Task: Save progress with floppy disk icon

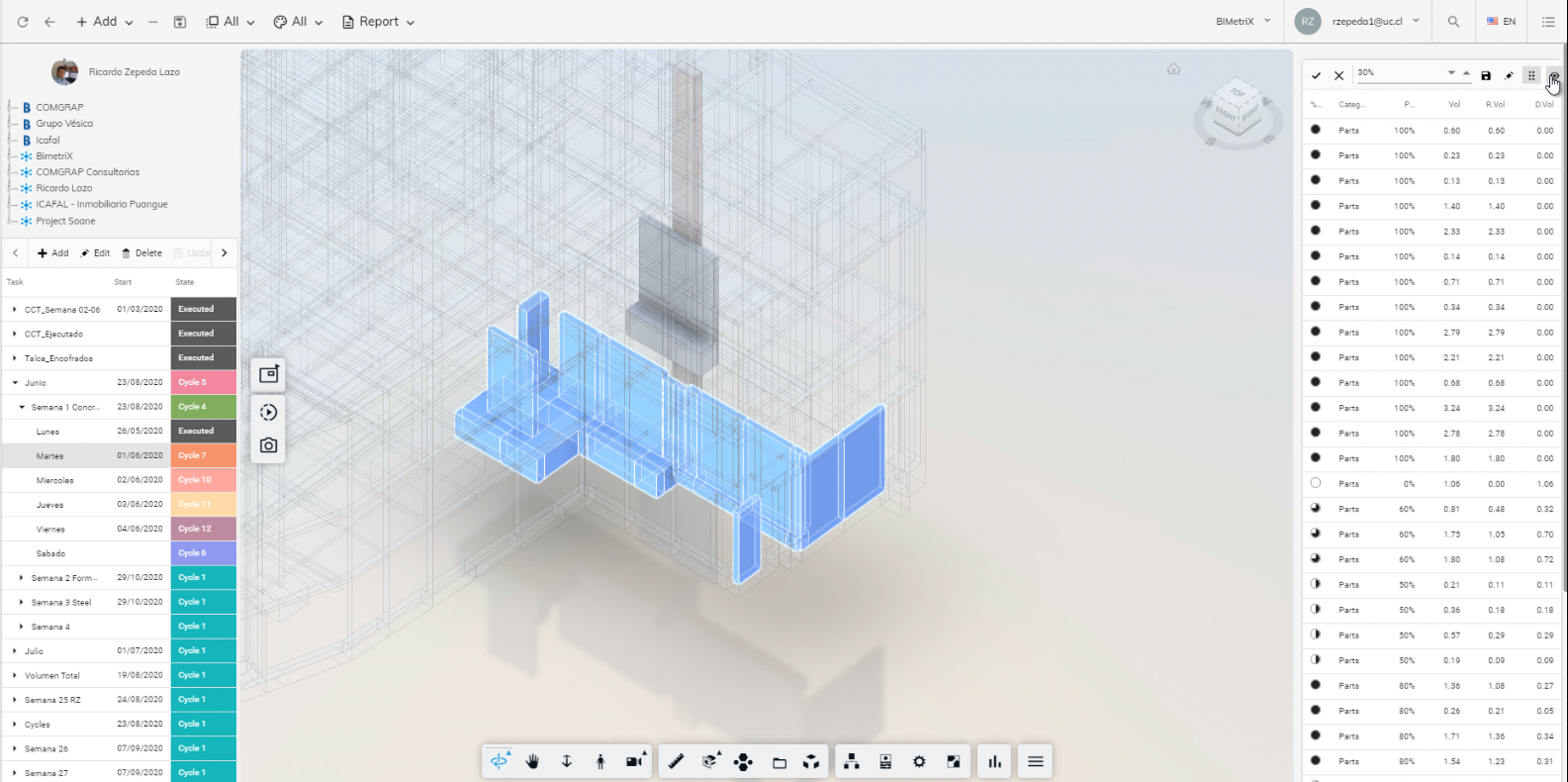Action: coord(1486,75)
